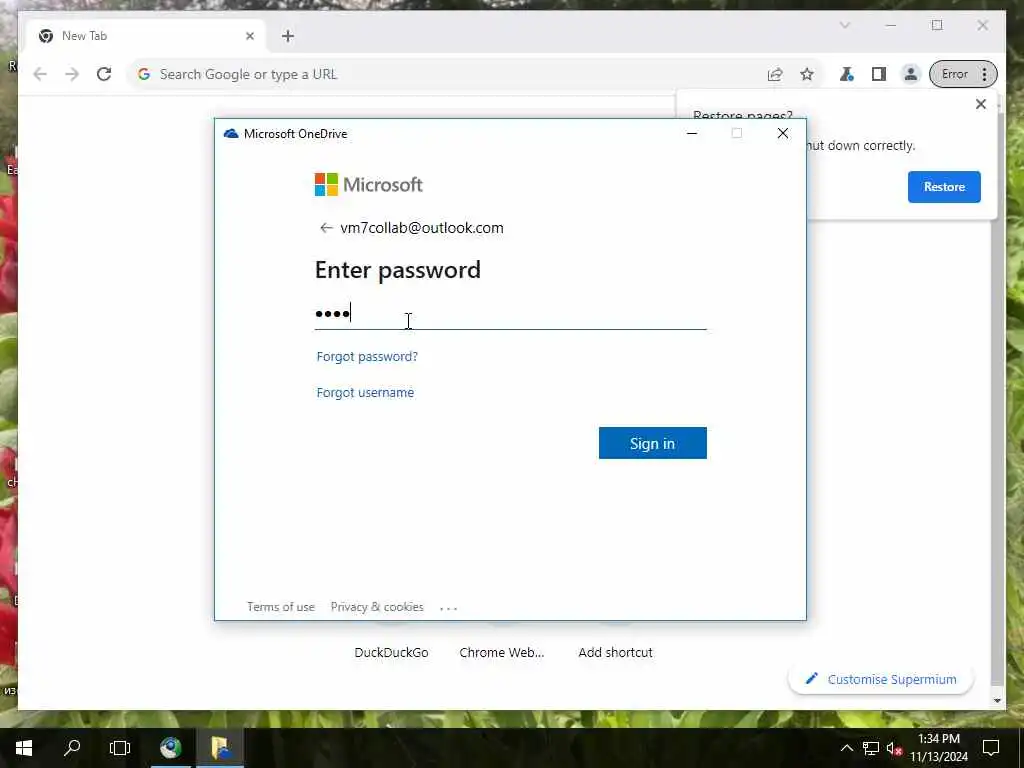The height and width of the screenshot is (768, 1024).
Task: Minimize the Microsoft OneDrive window
Action: point(692,133)
